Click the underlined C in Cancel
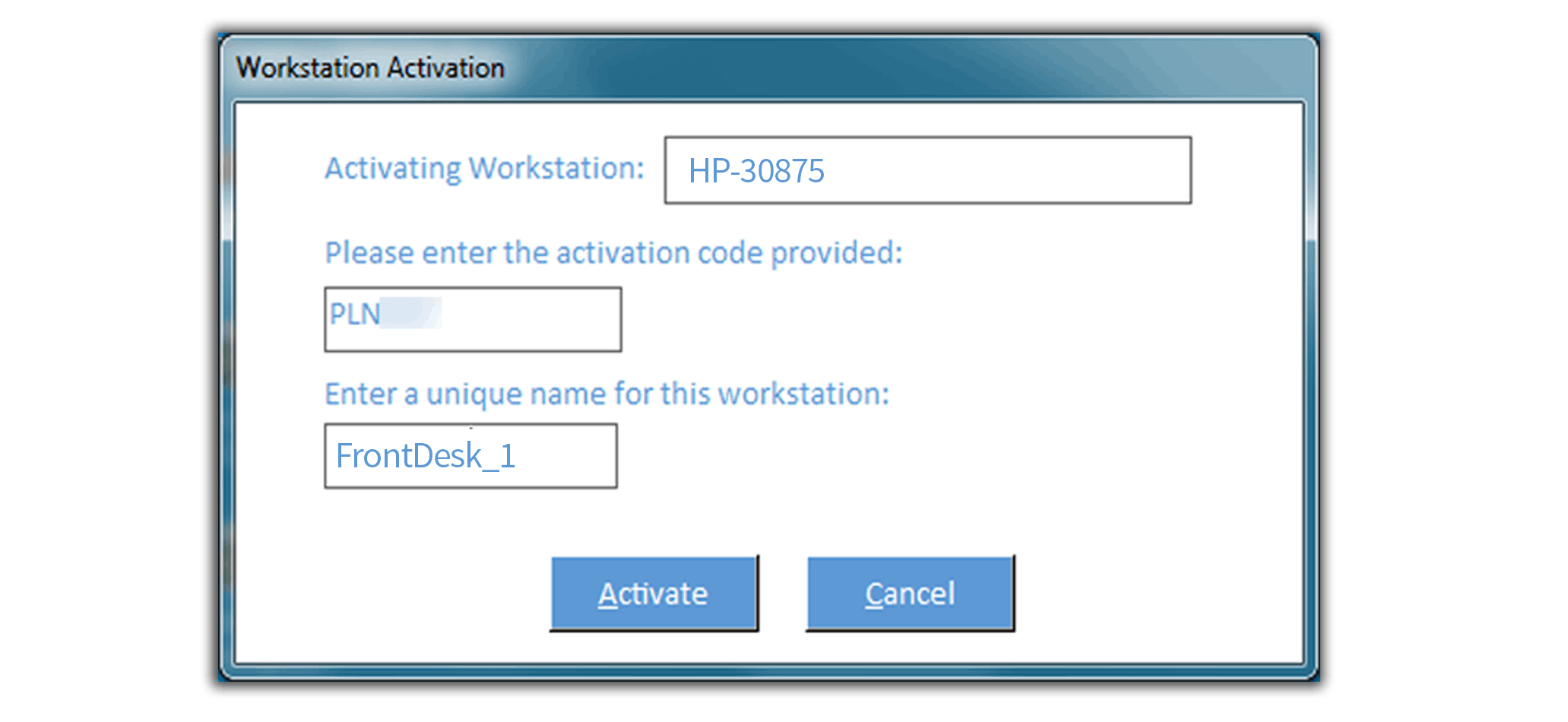 click(x=874, y=594)
